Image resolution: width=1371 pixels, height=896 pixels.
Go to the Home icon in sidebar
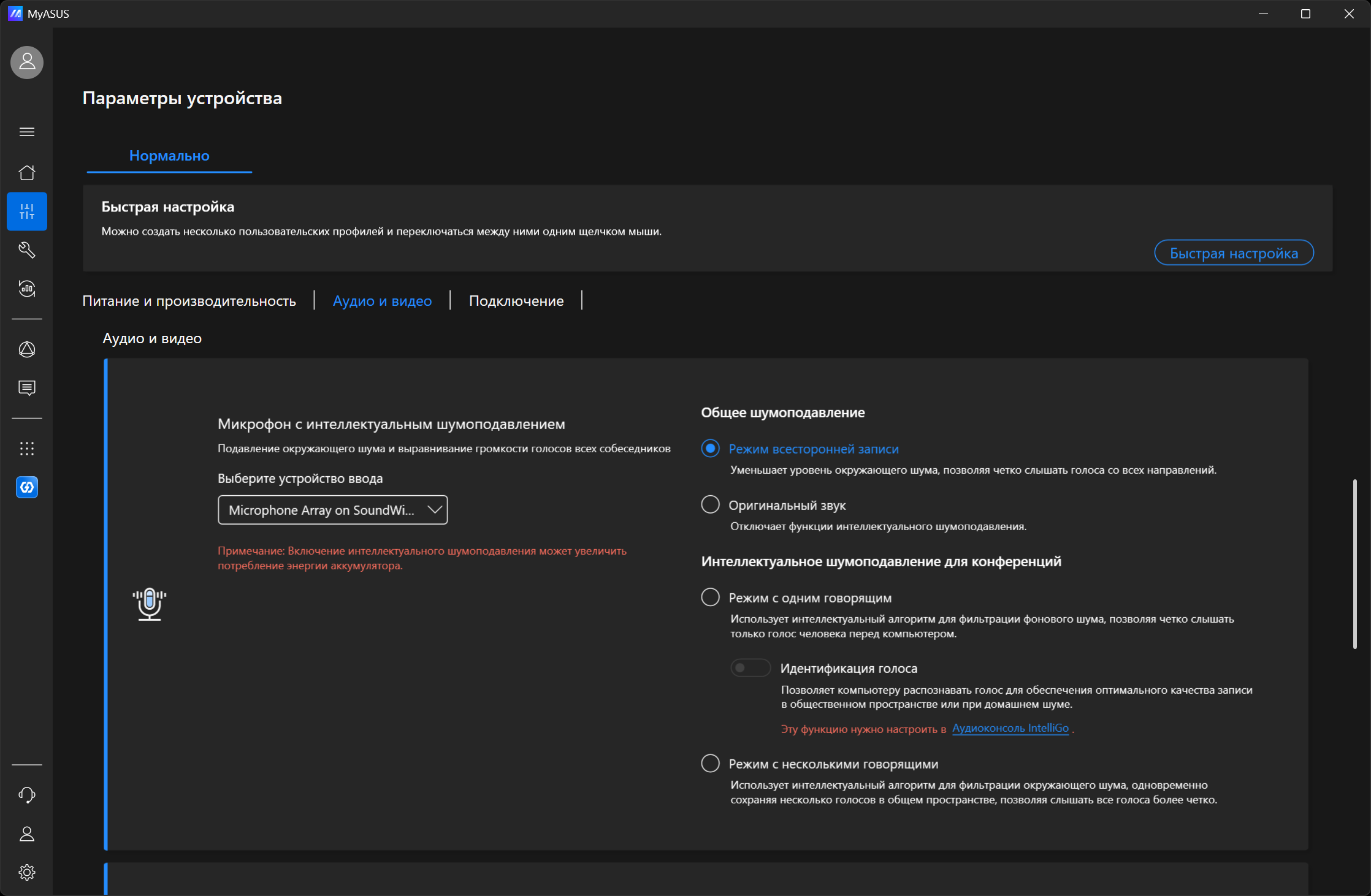(x=27, y=173)
